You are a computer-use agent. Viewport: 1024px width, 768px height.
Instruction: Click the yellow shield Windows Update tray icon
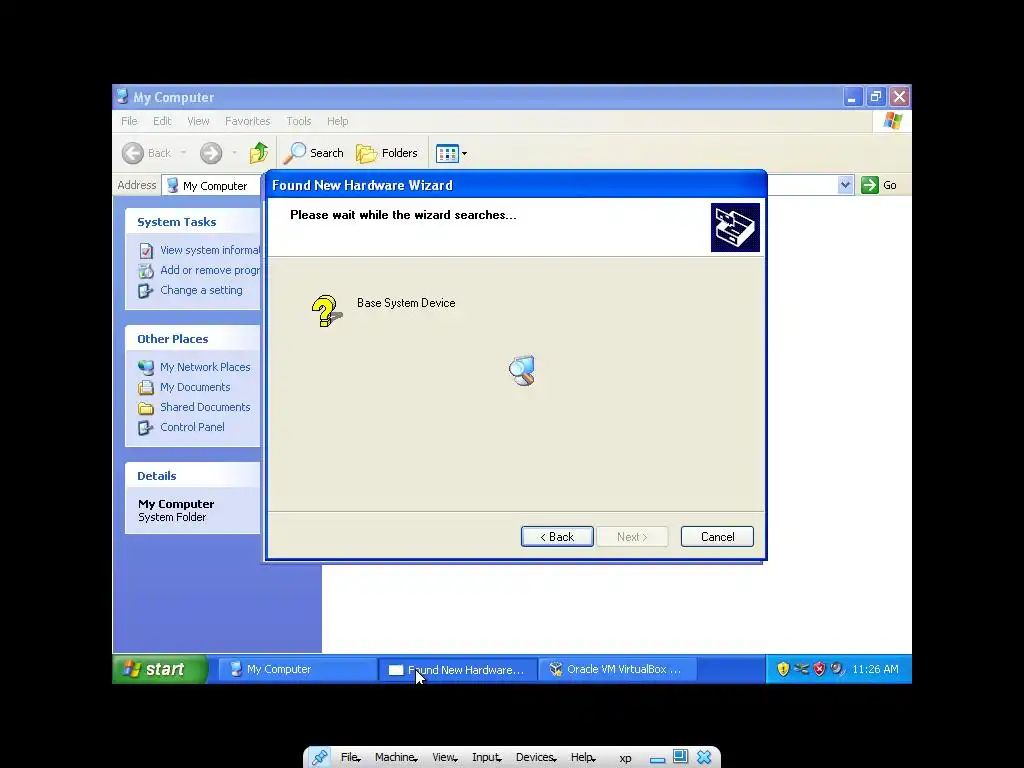(x=783, y=669)
